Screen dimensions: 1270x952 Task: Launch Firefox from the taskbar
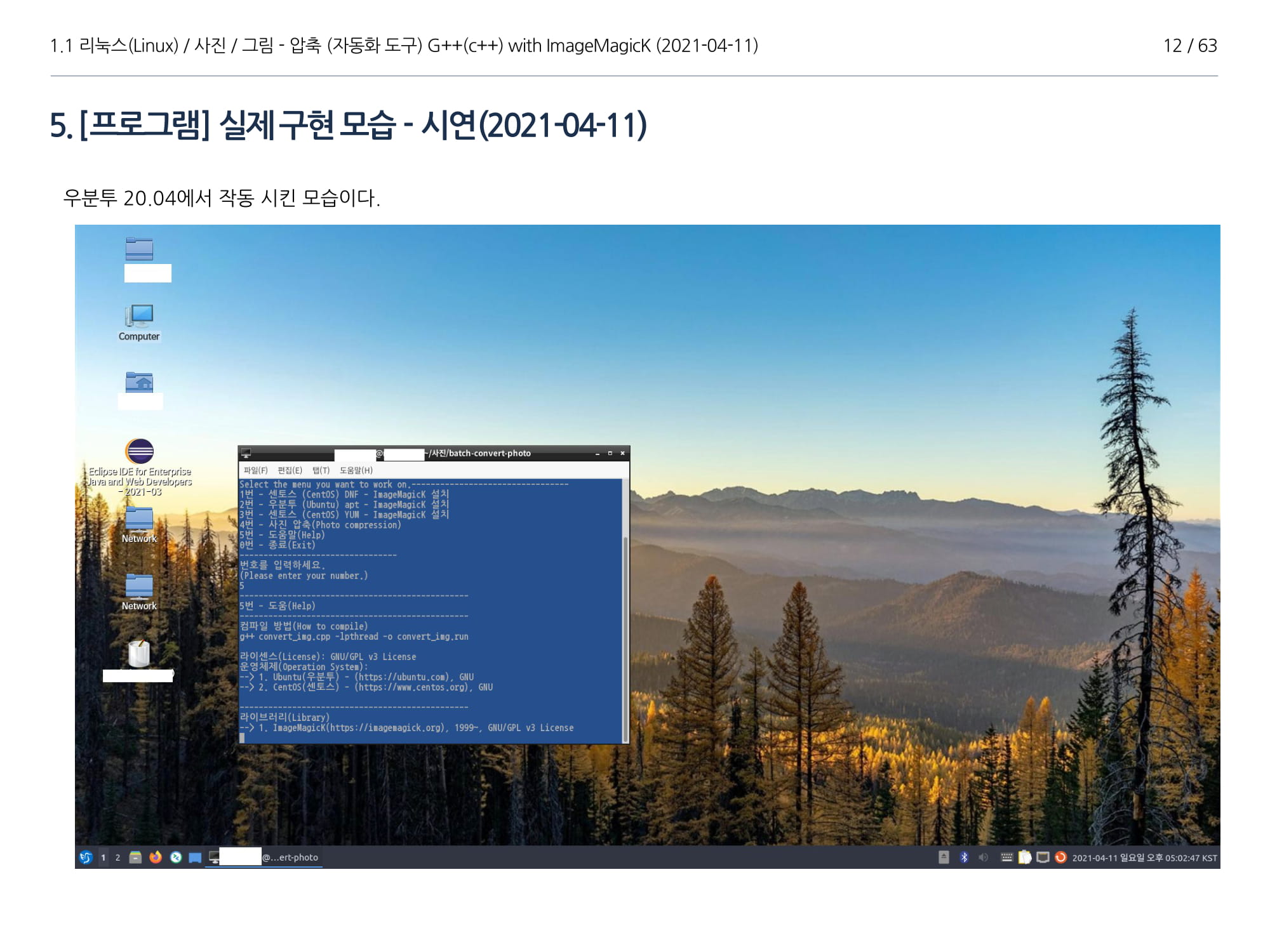tap(156, 857)
